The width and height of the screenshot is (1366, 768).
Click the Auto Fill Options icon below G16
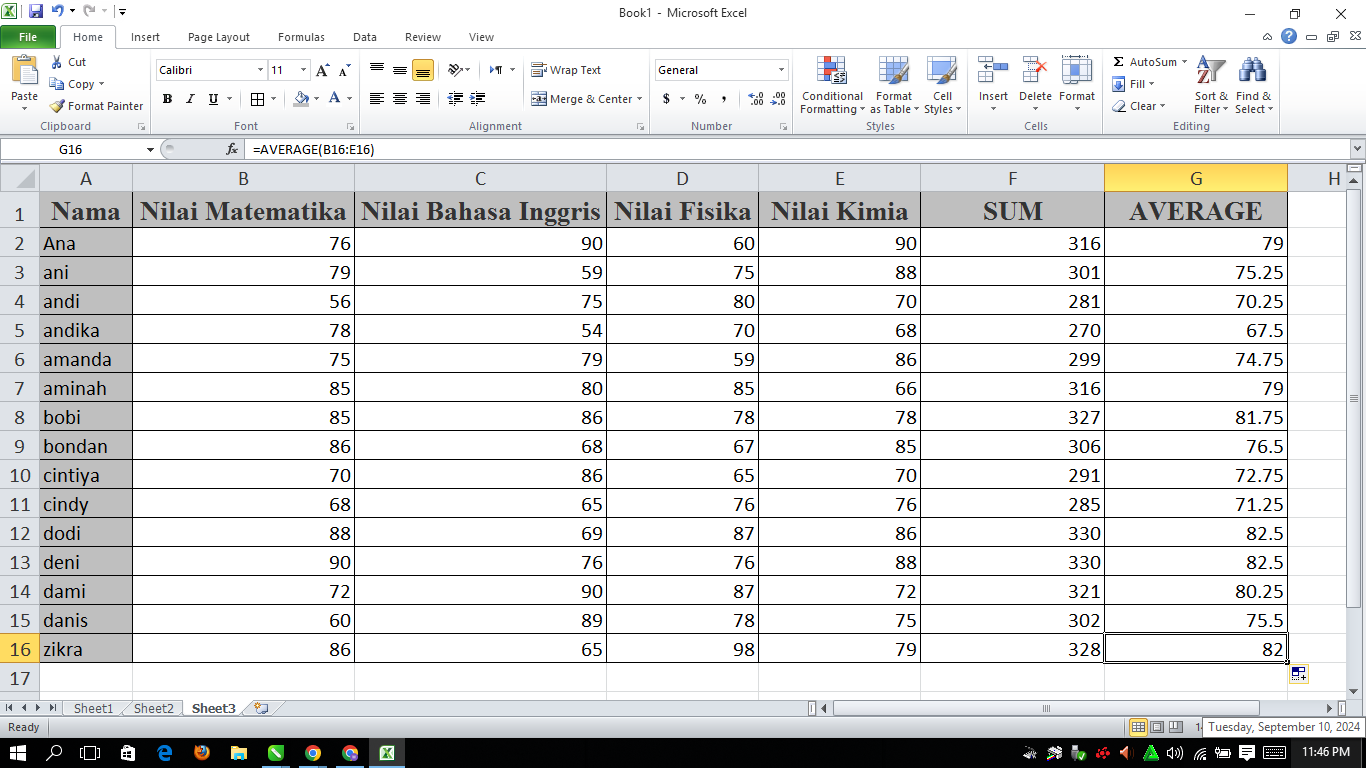[1299, 674]
